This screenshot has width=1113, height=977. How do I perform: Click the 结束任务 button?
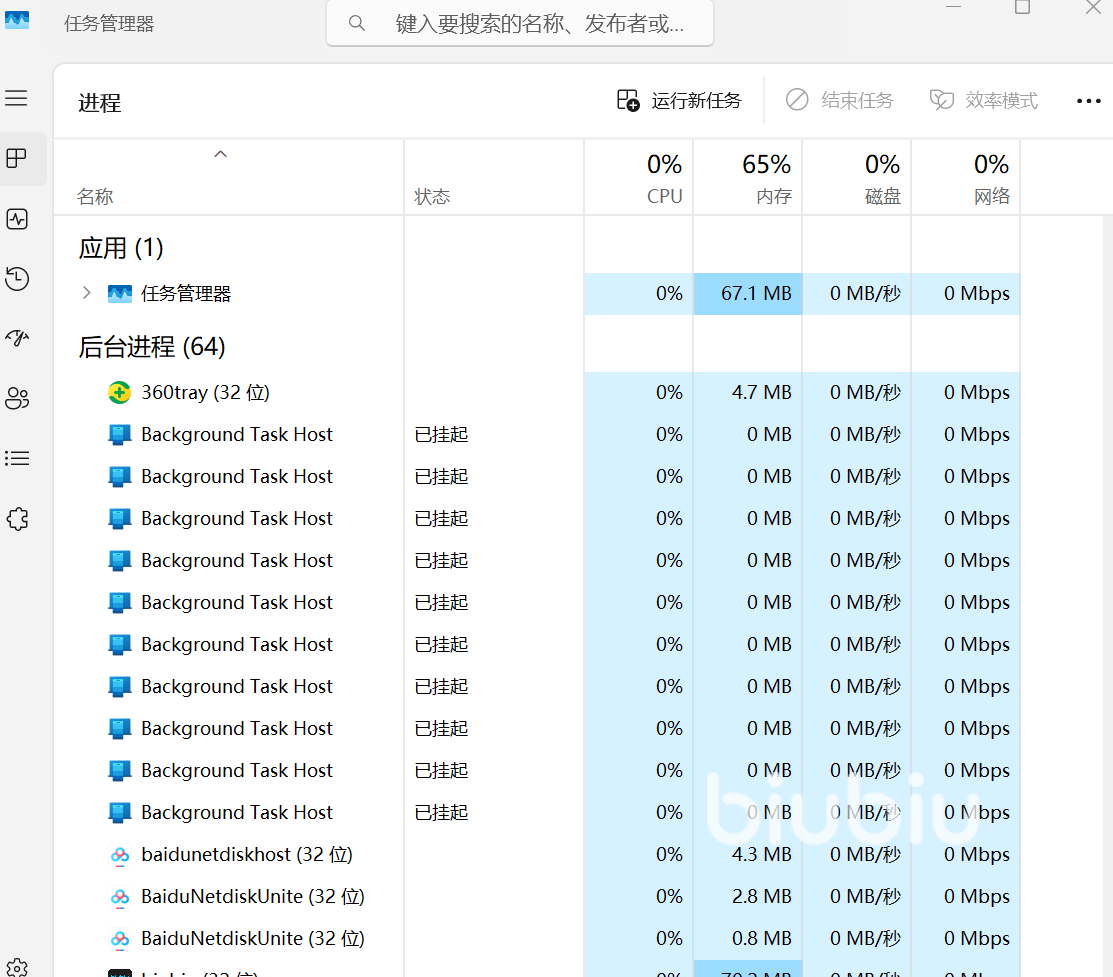[840, 101]
